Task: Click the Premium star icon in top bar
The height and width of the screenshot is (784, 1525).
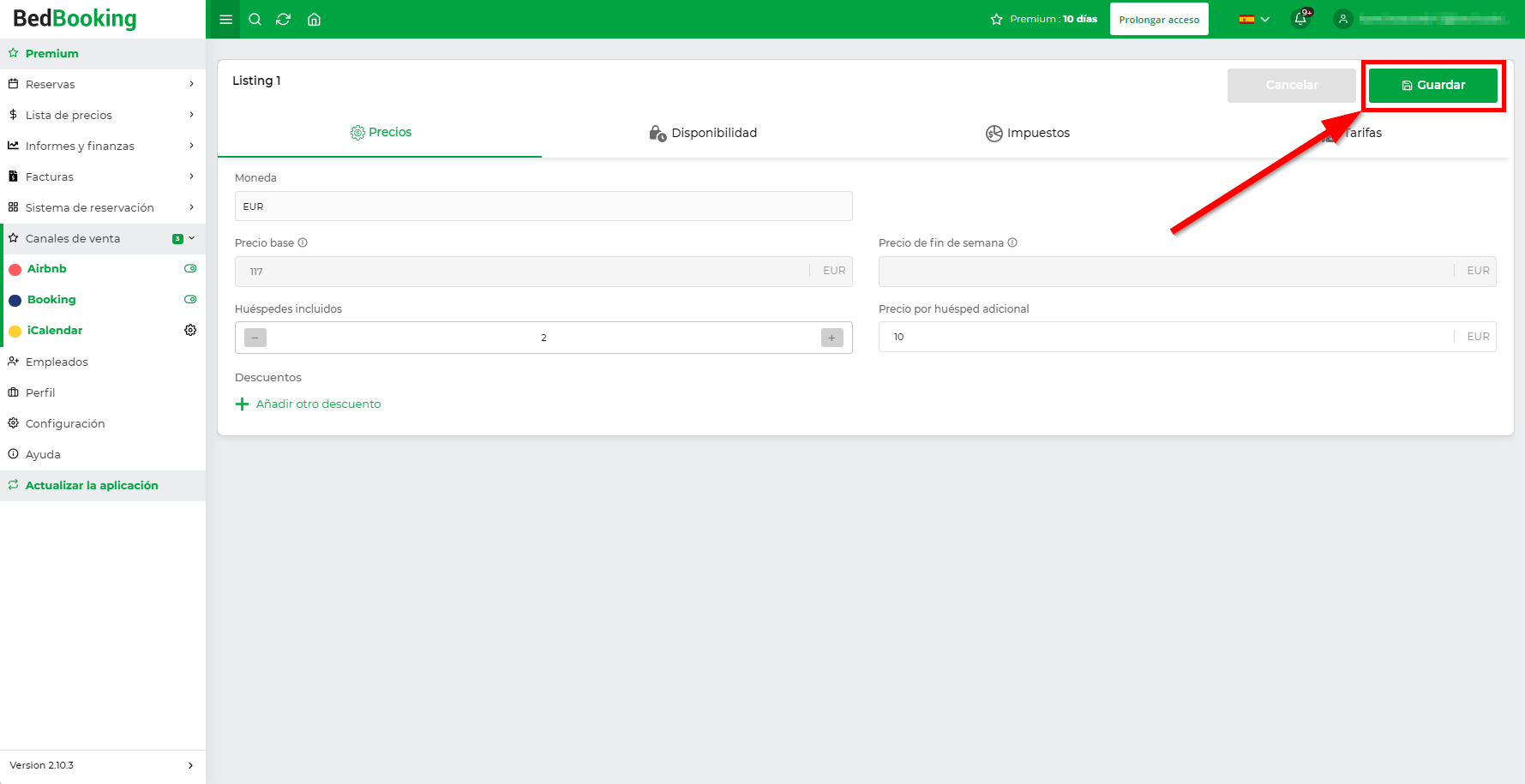Action: 996,19
